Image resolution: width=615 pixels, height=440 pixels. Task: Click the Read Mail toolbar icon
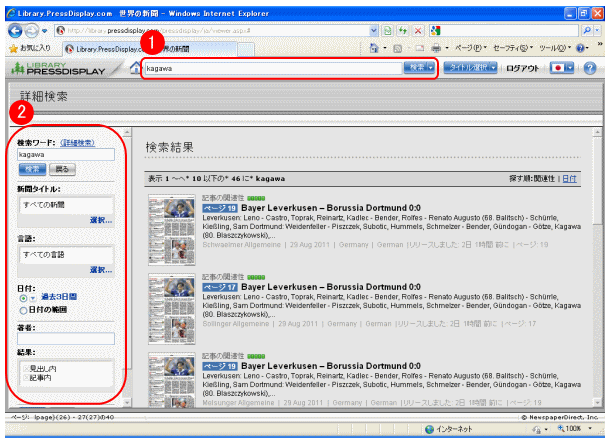pyautogui.click(x=419, y=48)
